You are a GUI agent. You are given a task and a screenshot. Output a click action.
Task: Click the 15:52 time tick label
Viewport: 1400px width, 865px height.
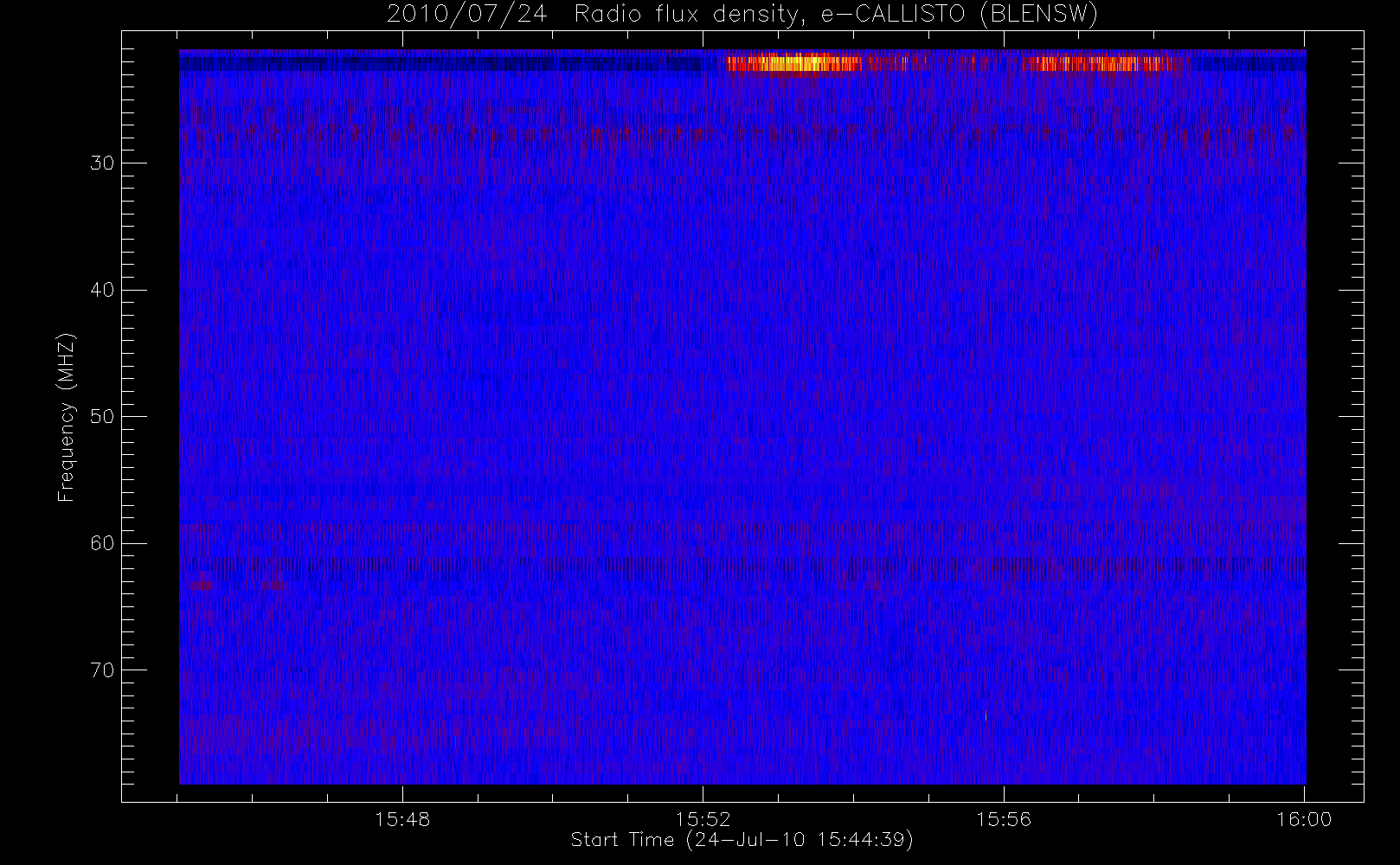pos(703,818)
